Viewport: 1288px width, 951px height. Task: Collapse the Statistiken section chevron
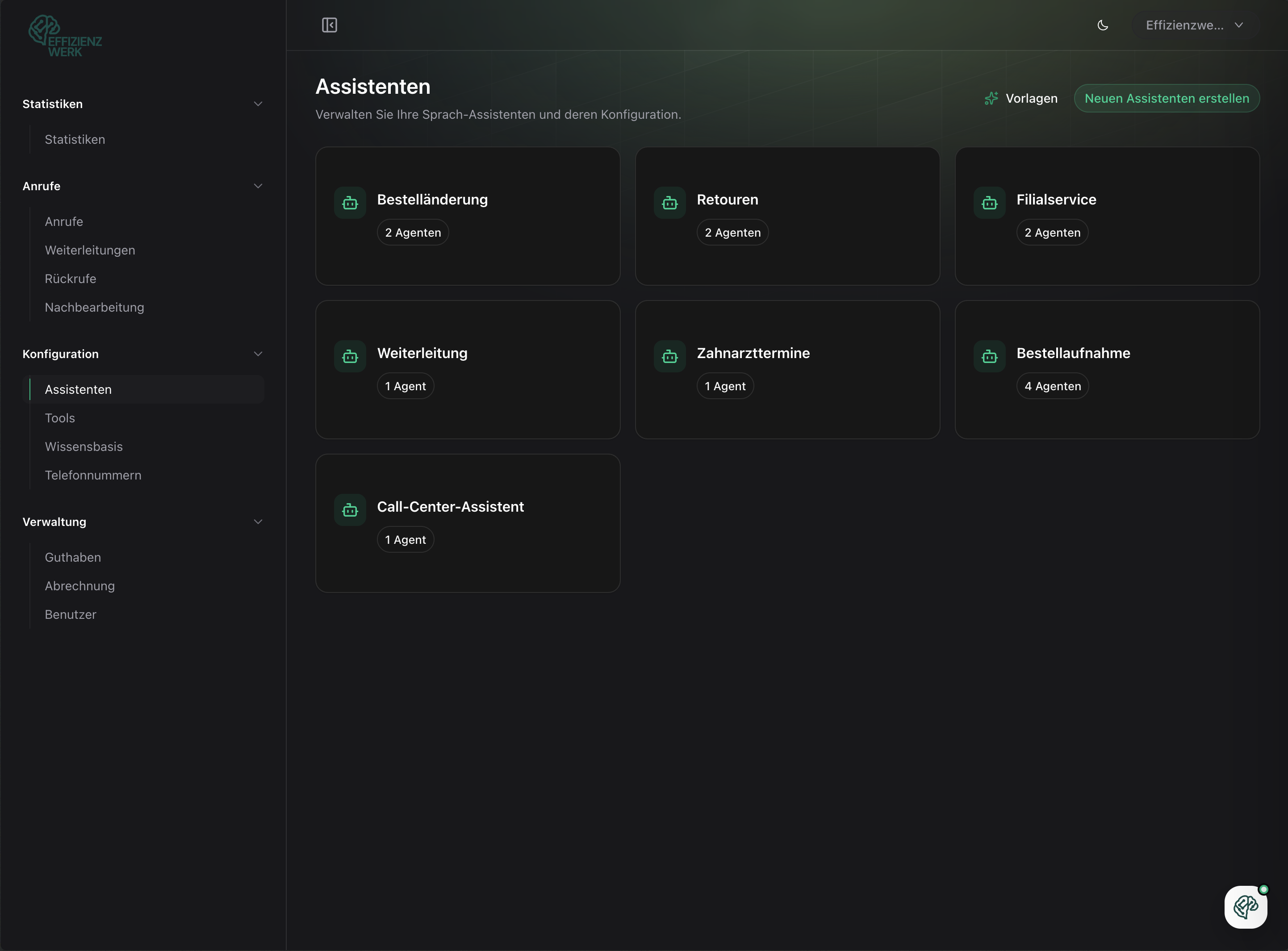258,104
